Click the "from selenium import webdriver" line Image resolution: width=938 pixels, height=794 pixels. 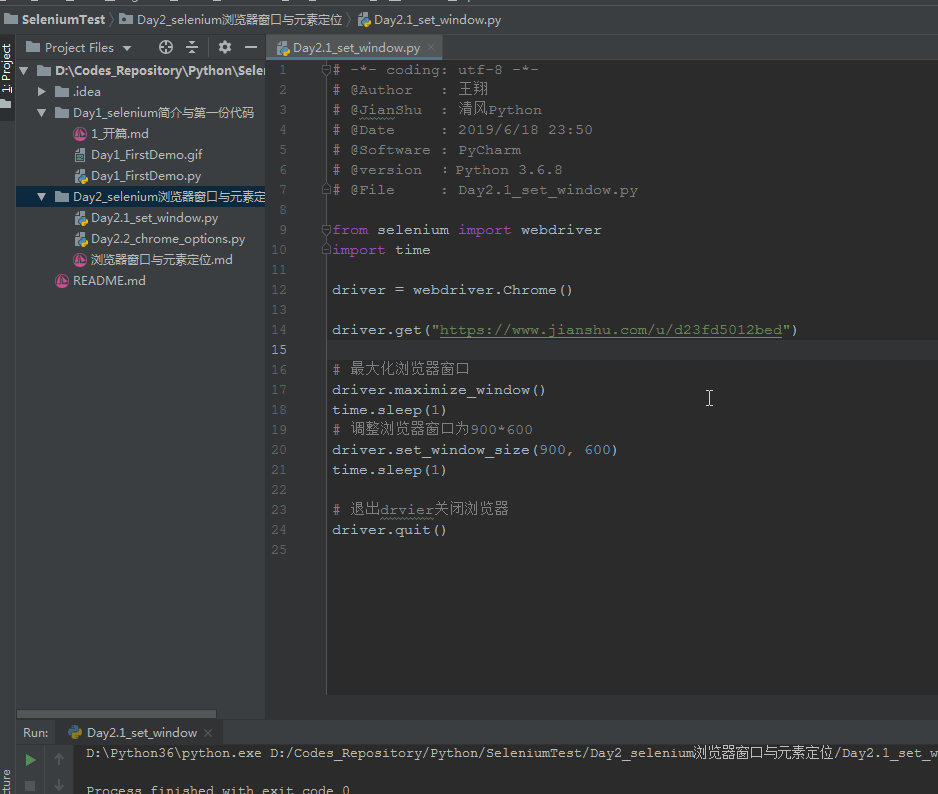coord(467,230)
